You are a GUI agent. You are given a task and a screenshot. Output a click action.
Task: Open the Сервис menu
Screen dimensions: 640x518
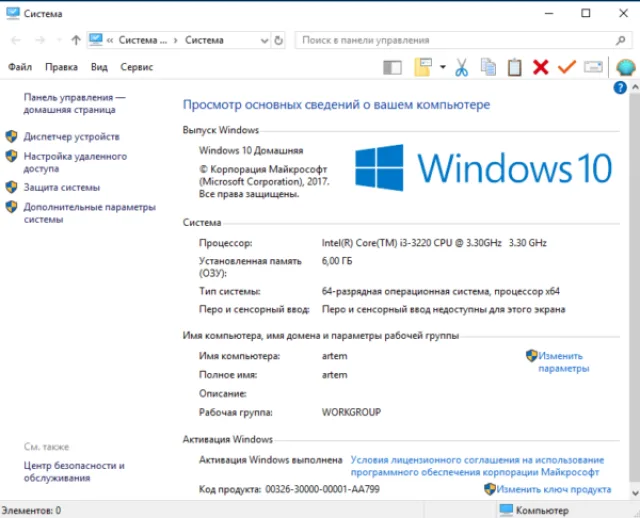(136, 67)
